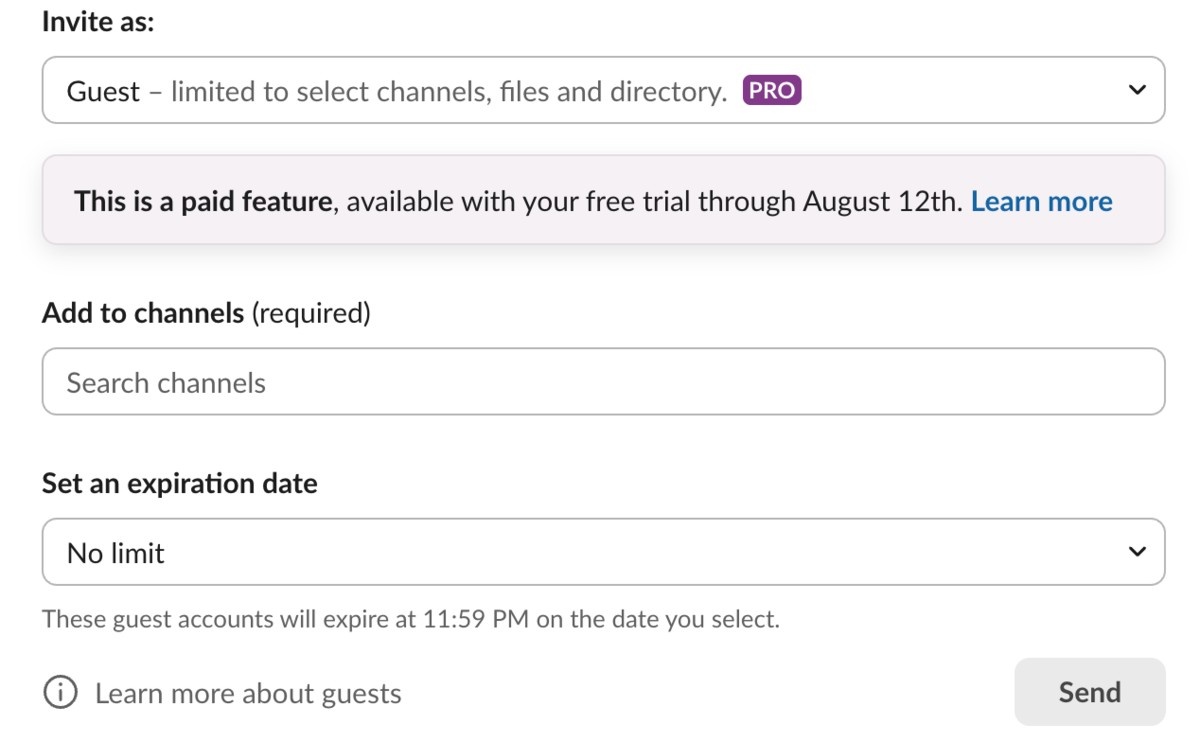Open "Learn more" about the paid feature
The image size is (1200, 742).
tap(1041, 201)
